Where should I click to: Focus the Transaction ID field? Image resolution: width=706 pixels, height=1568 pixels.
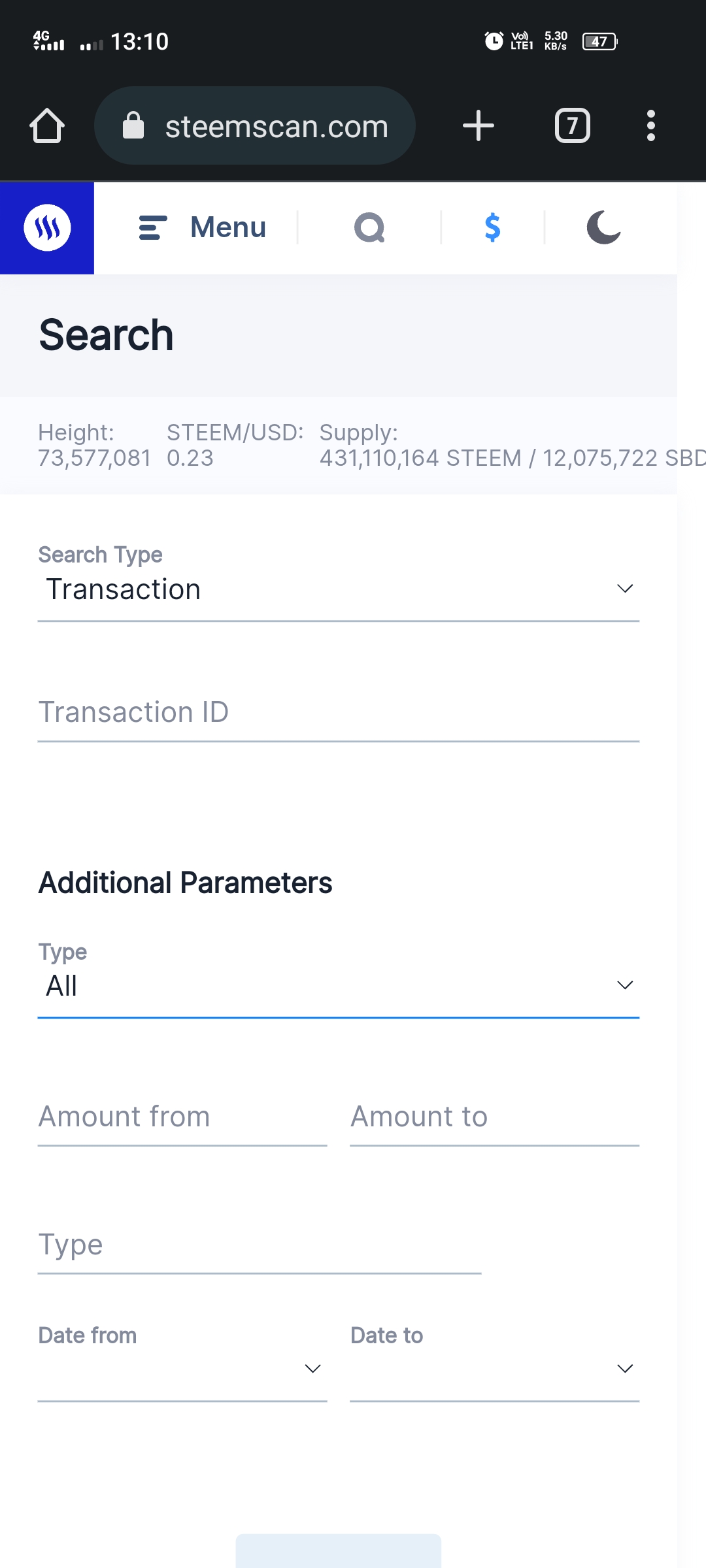338,713
